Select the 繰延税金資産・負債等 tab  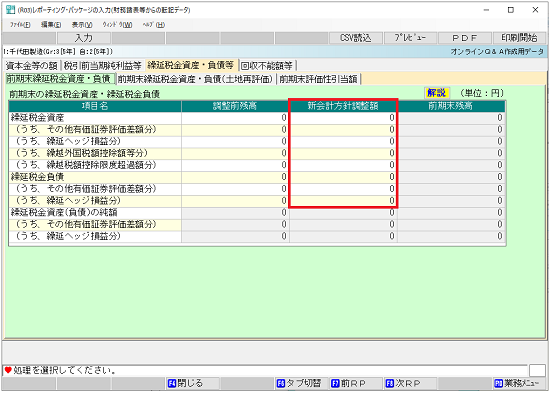point(191,65)
